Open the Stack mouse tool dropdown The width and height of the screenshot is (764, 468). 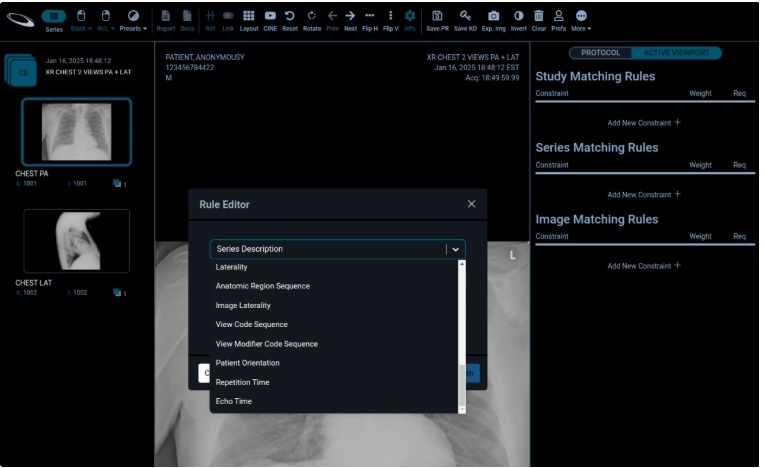tap(81, 20)
